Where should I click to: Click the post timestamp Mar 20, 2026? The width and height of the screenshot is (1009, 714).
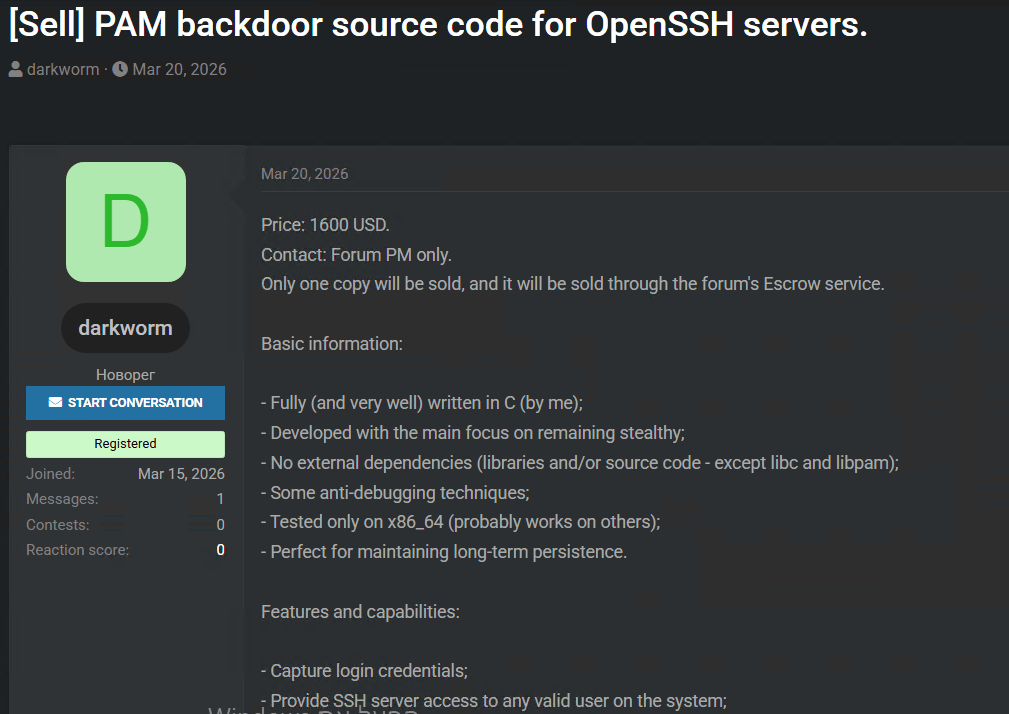[x=304, y=174]
